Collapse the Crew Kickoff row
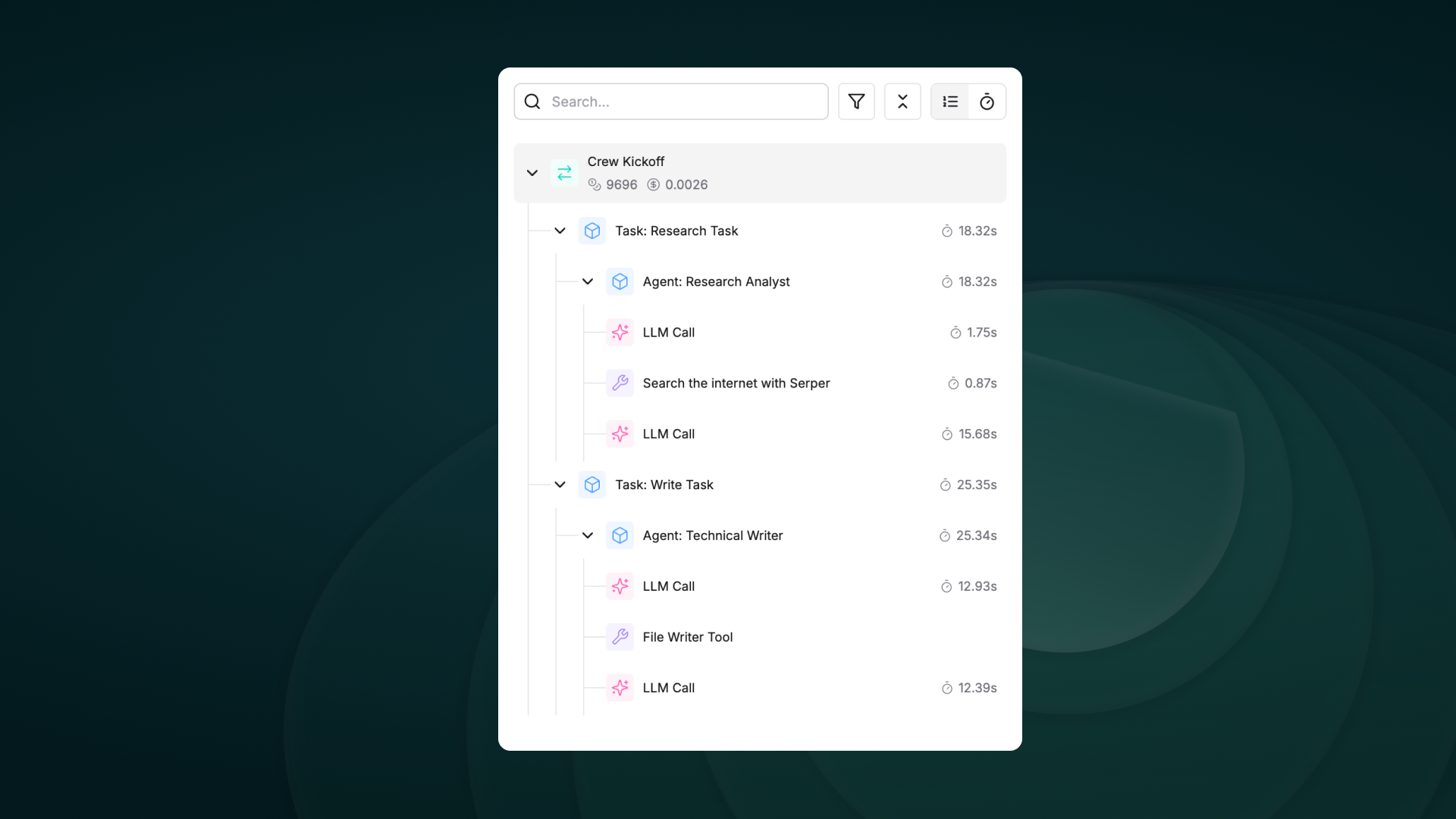 pos(532,173)
